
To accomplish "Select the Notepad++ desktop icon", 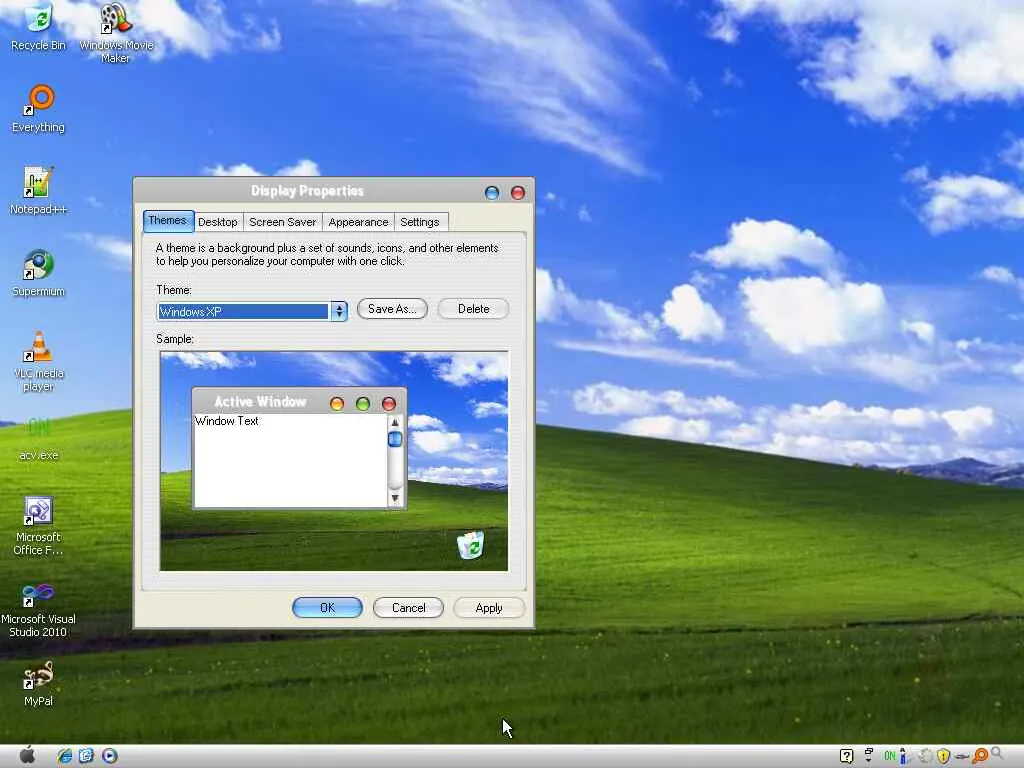I will click(x=39, y=190).
